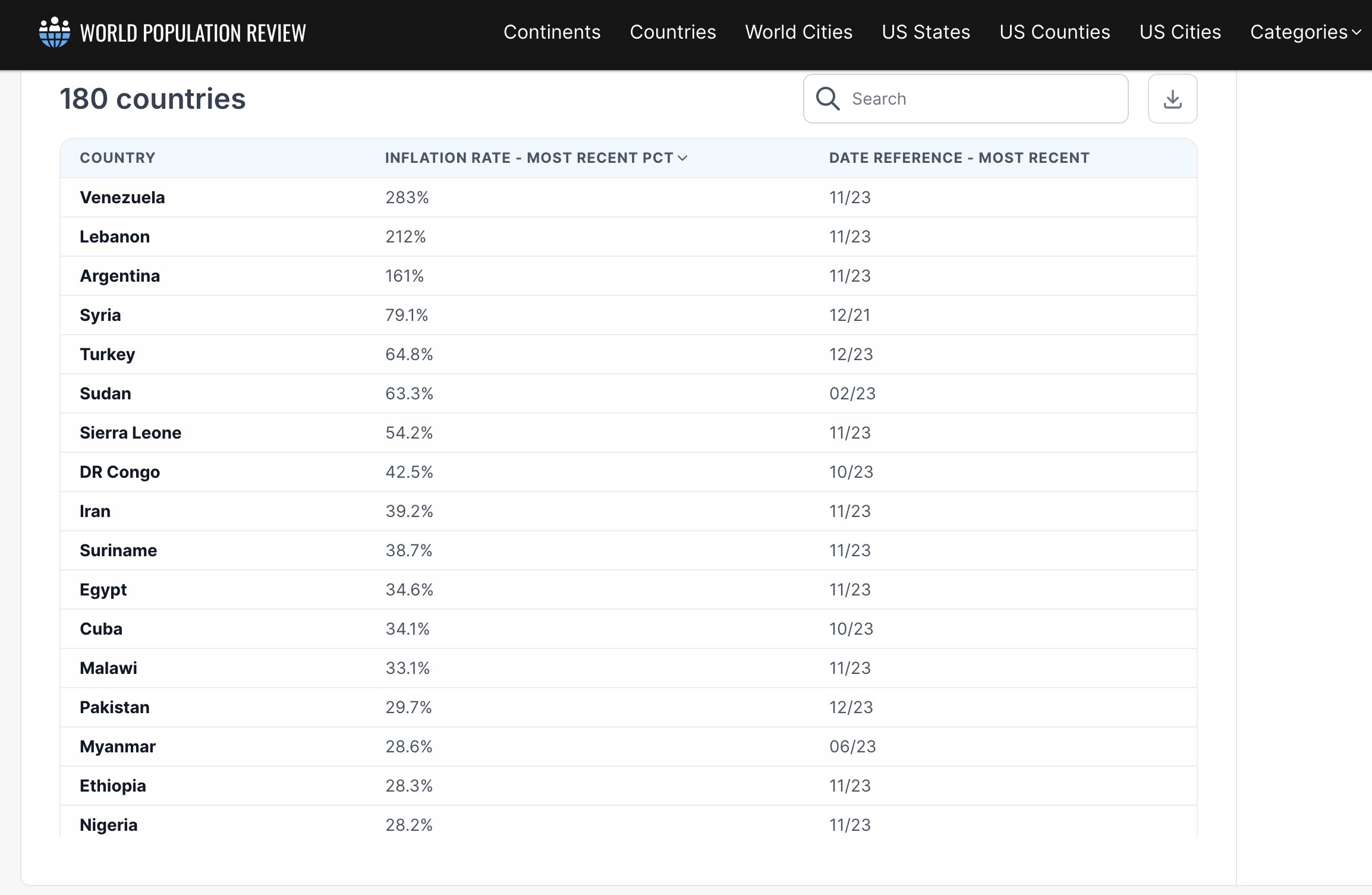Open the Nigeria country row
The height and width of the screenshot is (895, 1372).
pos(109,825)
